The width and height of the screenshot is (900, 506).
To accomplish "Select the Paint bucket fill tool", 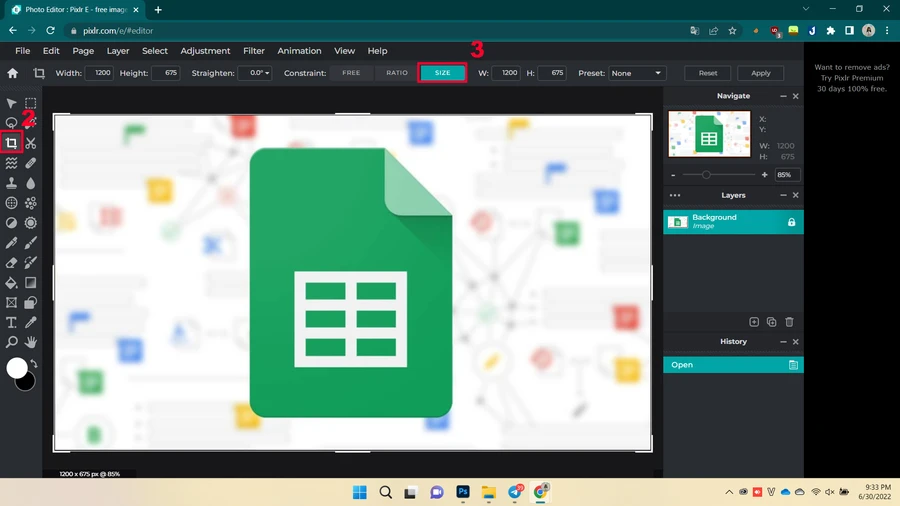I will (11, 282).
